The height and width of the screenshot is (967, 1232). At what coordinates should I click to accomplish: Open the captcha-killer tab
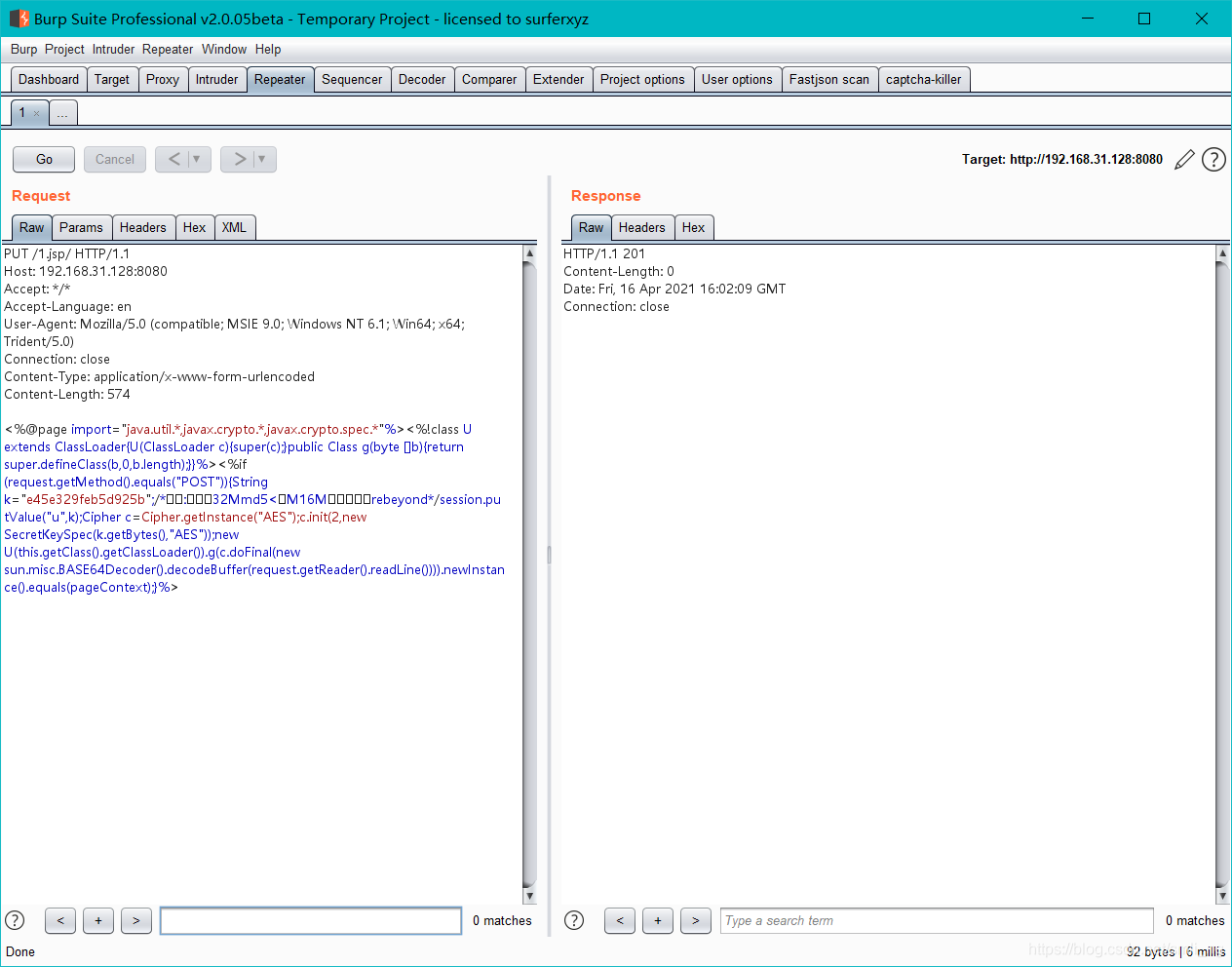point(924,80)
